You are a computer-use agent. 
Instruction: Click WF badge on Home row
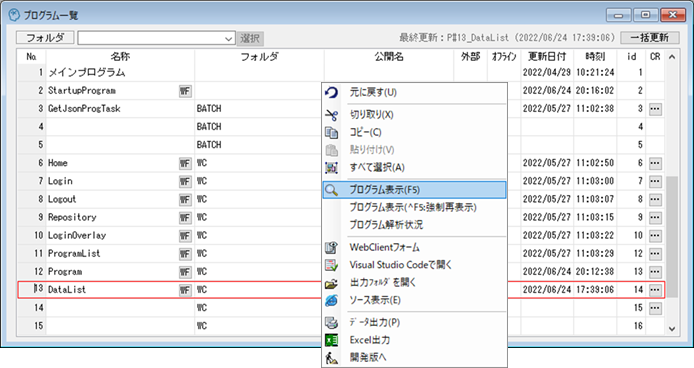tap(185, 163)
